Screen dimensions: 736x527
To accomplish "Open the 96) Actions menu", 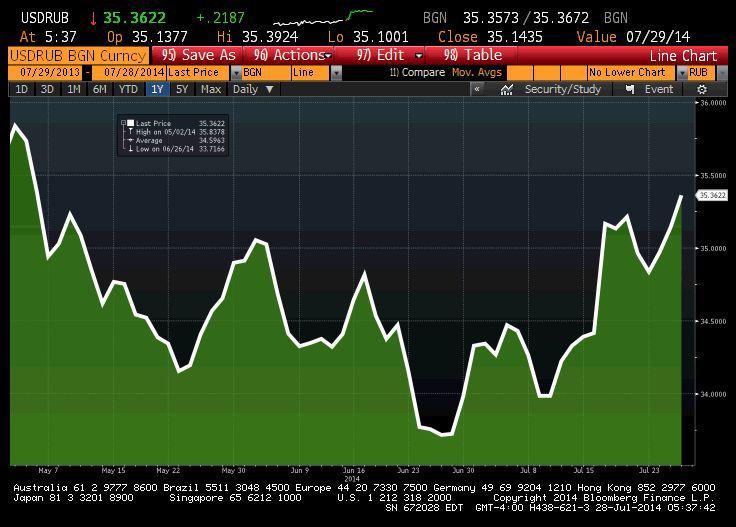I will [x=291, y=55].
